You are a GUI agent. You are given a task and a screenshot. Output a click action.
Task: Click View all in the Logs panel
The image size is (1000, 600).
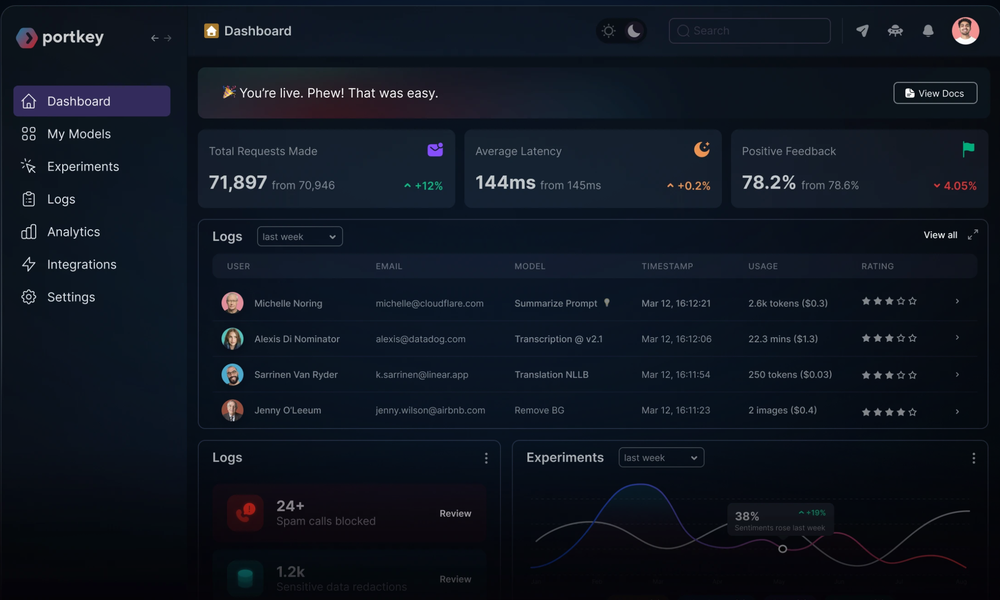click(939, 235)
